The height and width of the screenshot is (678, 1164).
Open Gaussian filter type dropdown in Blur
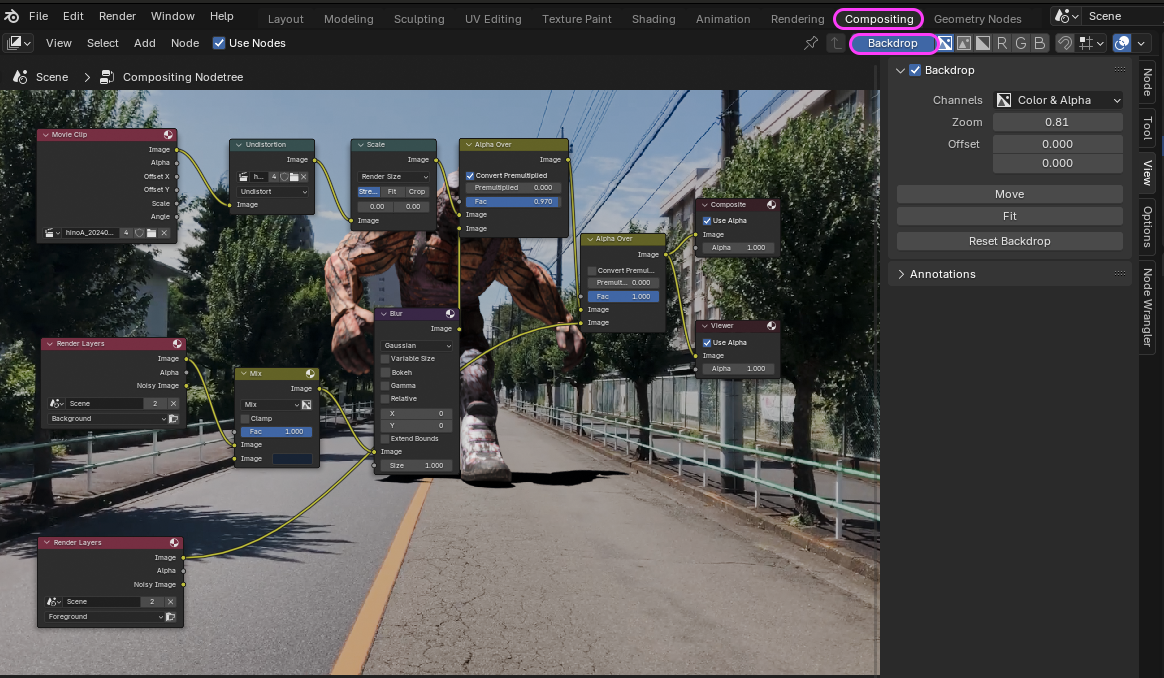point(416,345)
